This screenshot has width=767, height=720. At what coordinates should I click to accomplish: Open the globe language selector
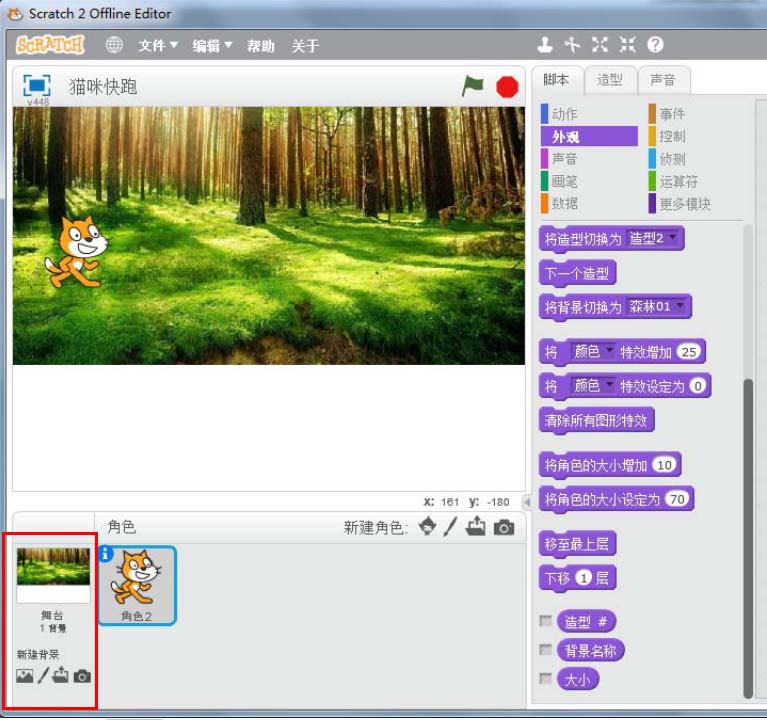(x=115, y=45)
